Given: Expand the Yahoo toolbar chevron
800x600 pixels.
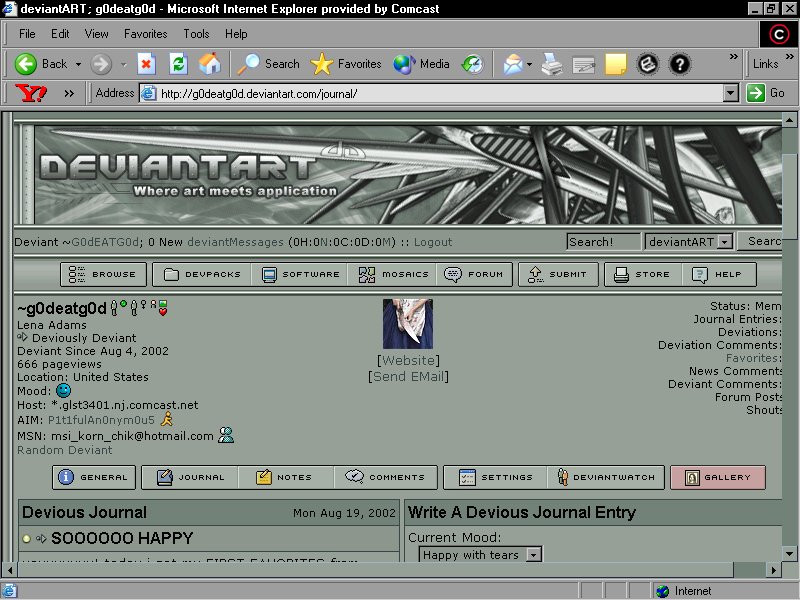Looking at the screenshot, I should [69, 93].
